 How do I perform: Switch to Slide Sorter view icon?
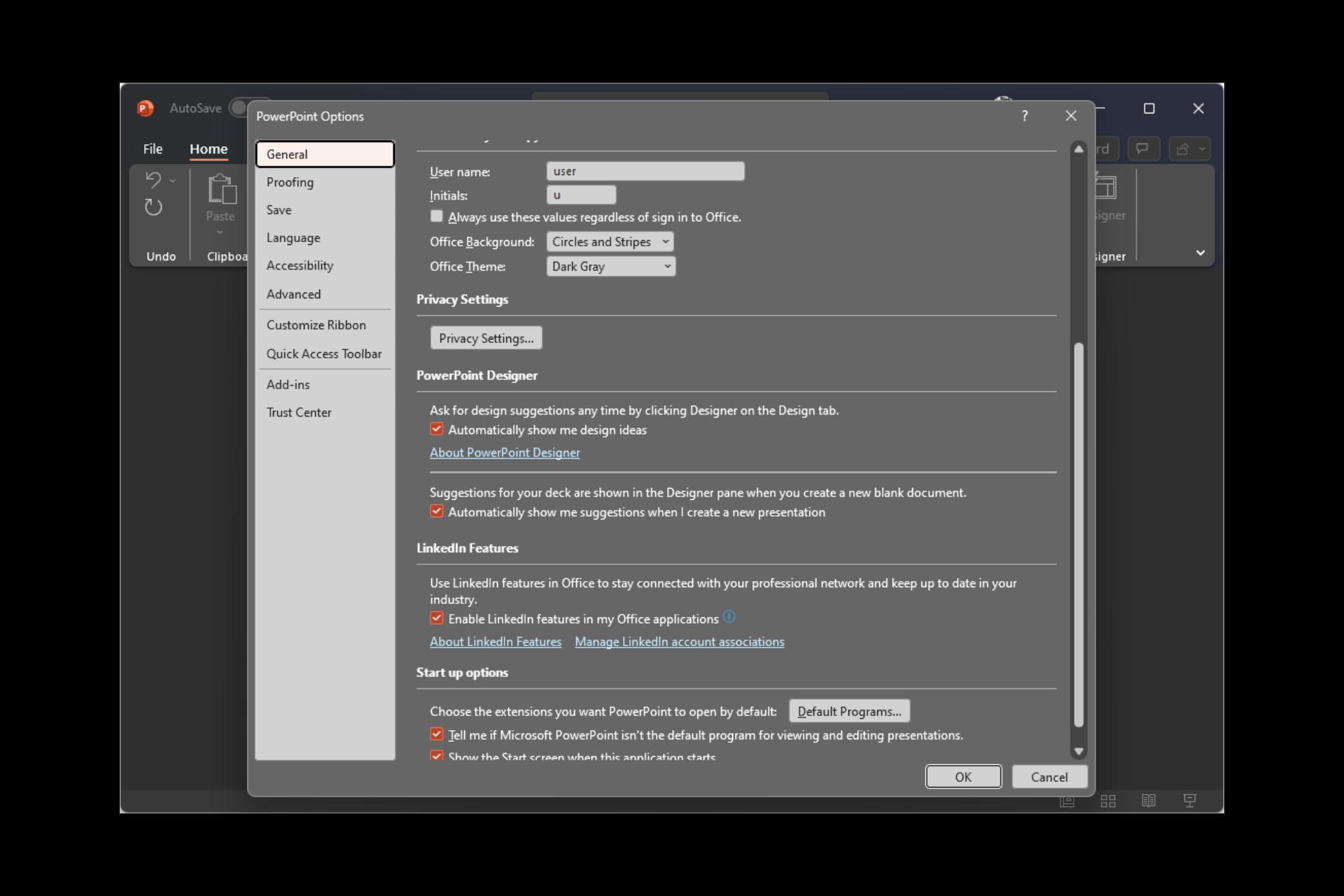1108,801
